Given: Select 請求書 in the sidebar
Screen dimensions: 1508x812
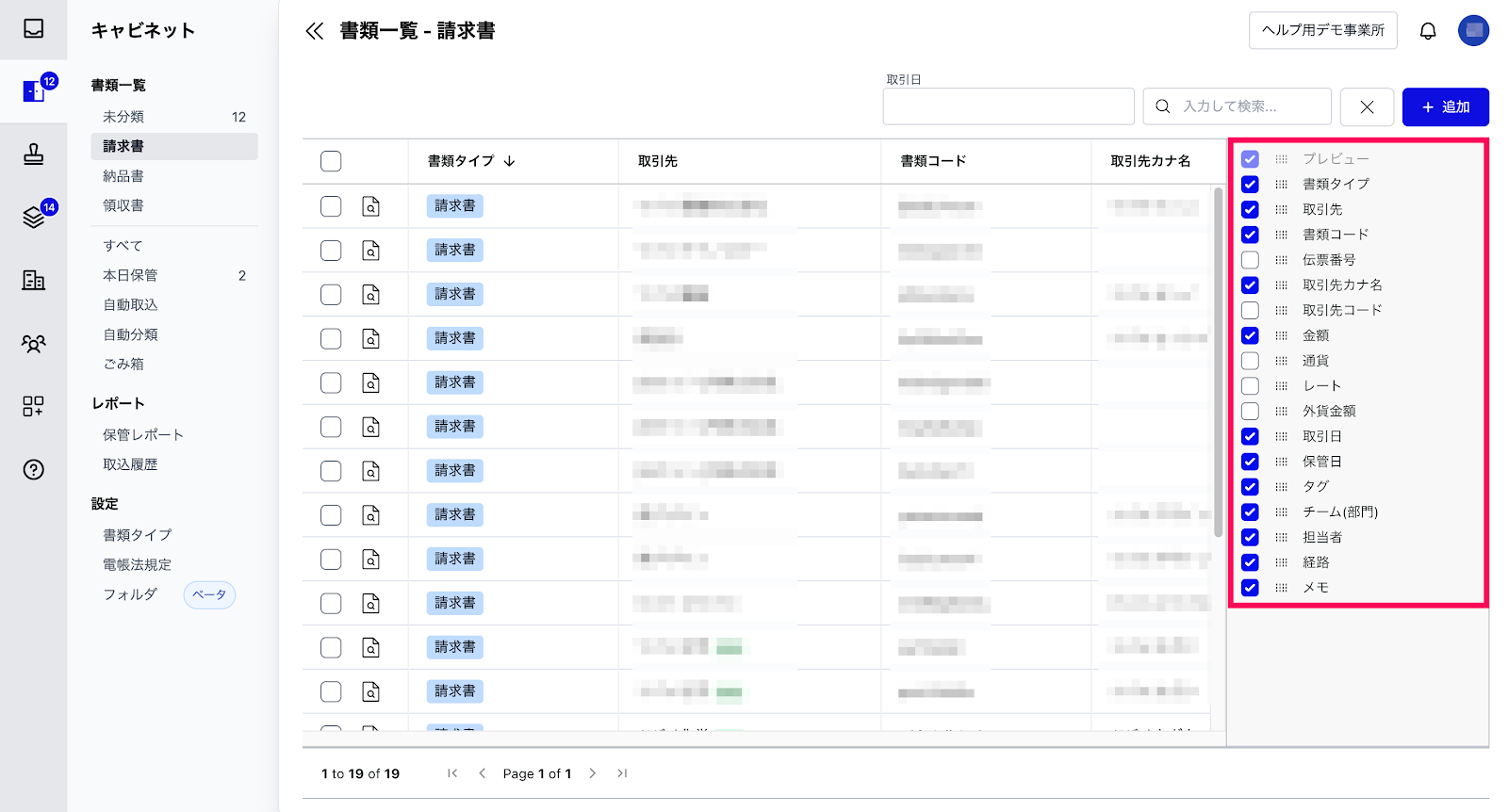Looking at the screenshot, I should [x=174, y=146].
